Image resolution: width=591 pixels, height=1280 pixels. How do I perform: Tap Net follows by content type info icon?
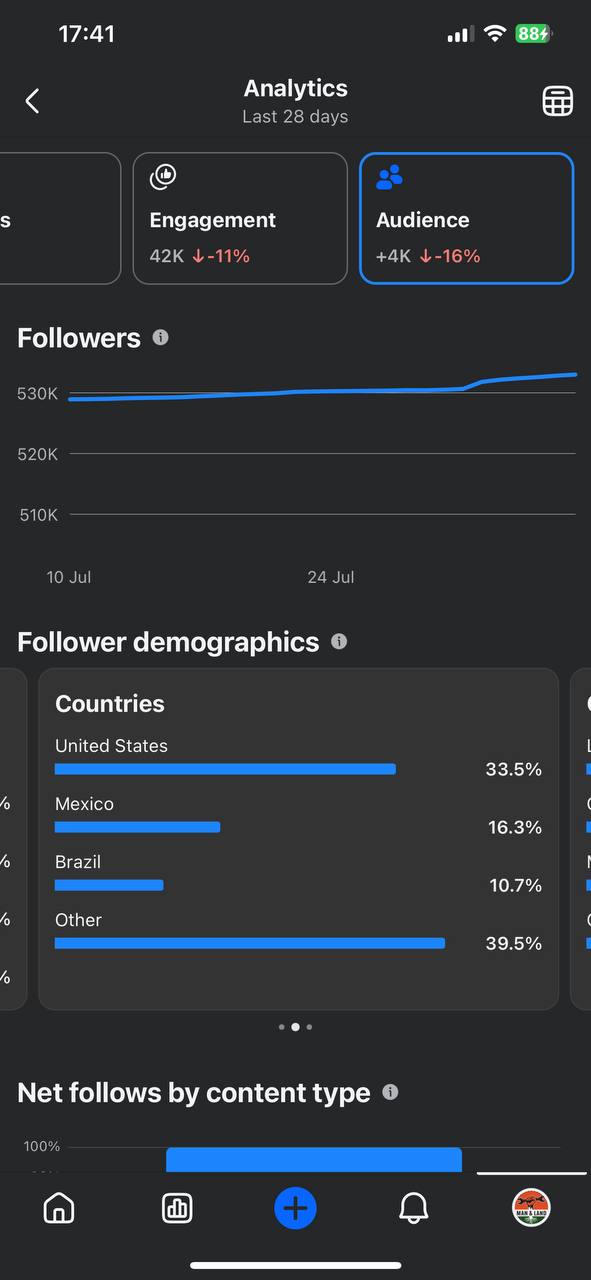click(390, 1092)
